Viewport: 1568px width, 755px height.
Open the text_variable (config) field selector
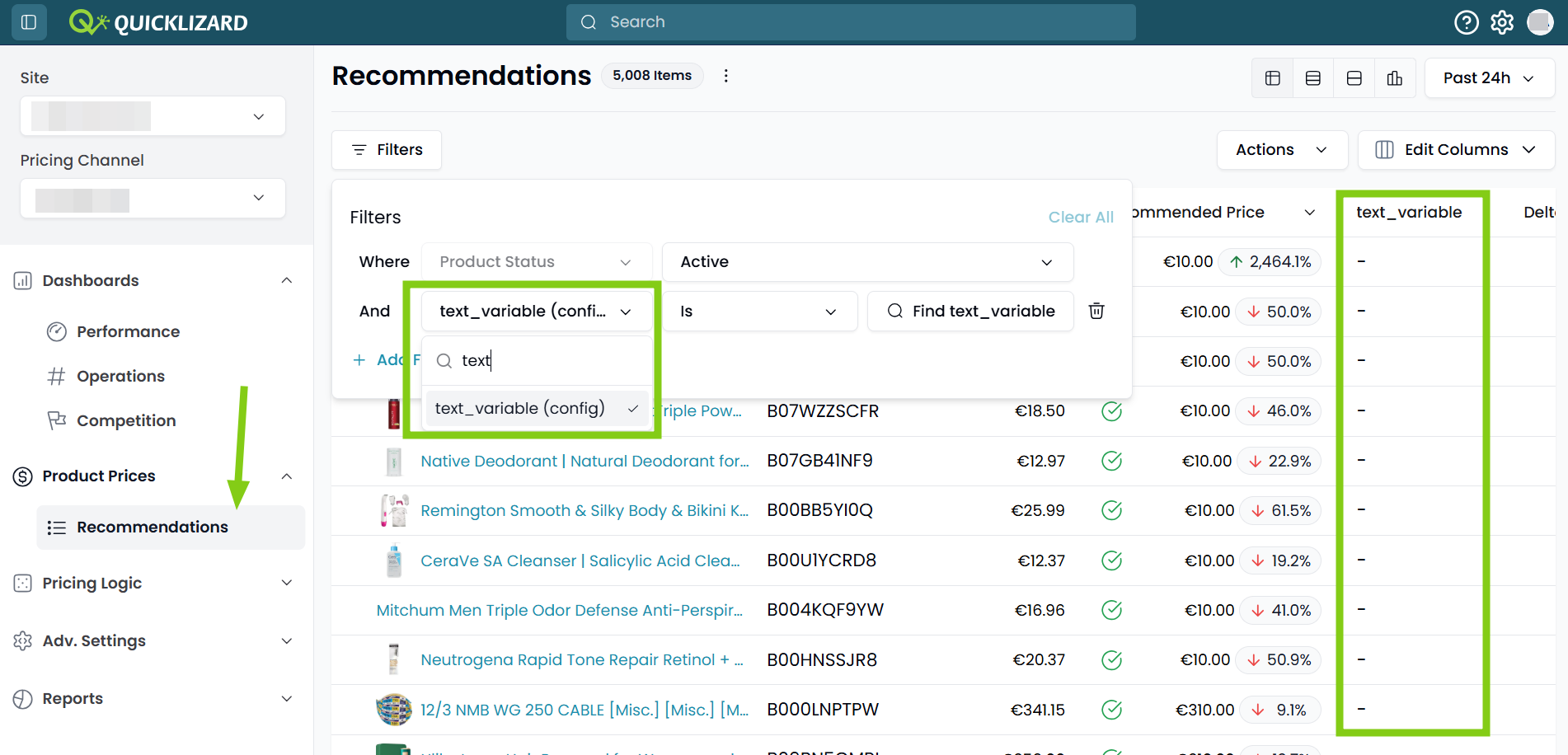click(537, 312)
